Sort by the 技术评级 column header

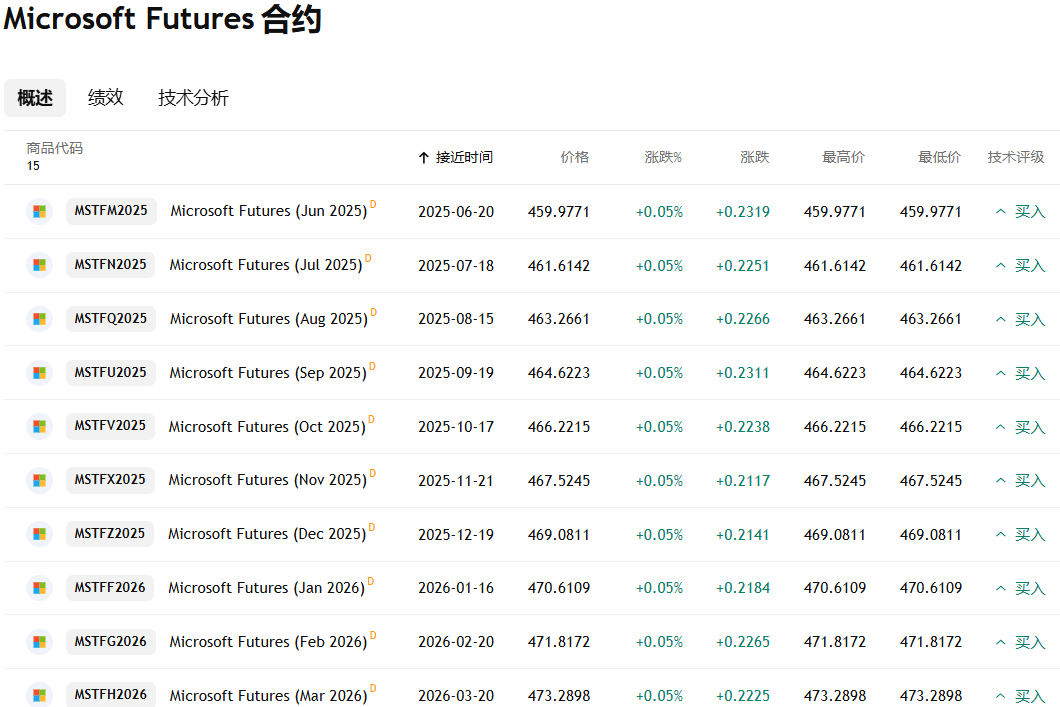point(1015,157)
